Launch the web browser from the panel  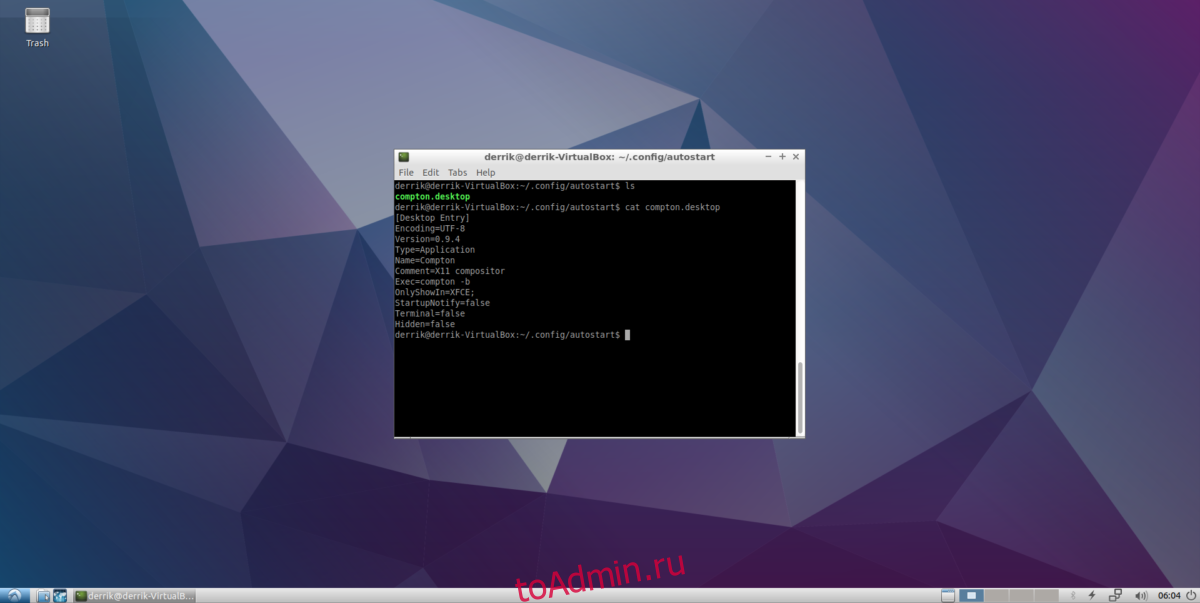(61, 596)
